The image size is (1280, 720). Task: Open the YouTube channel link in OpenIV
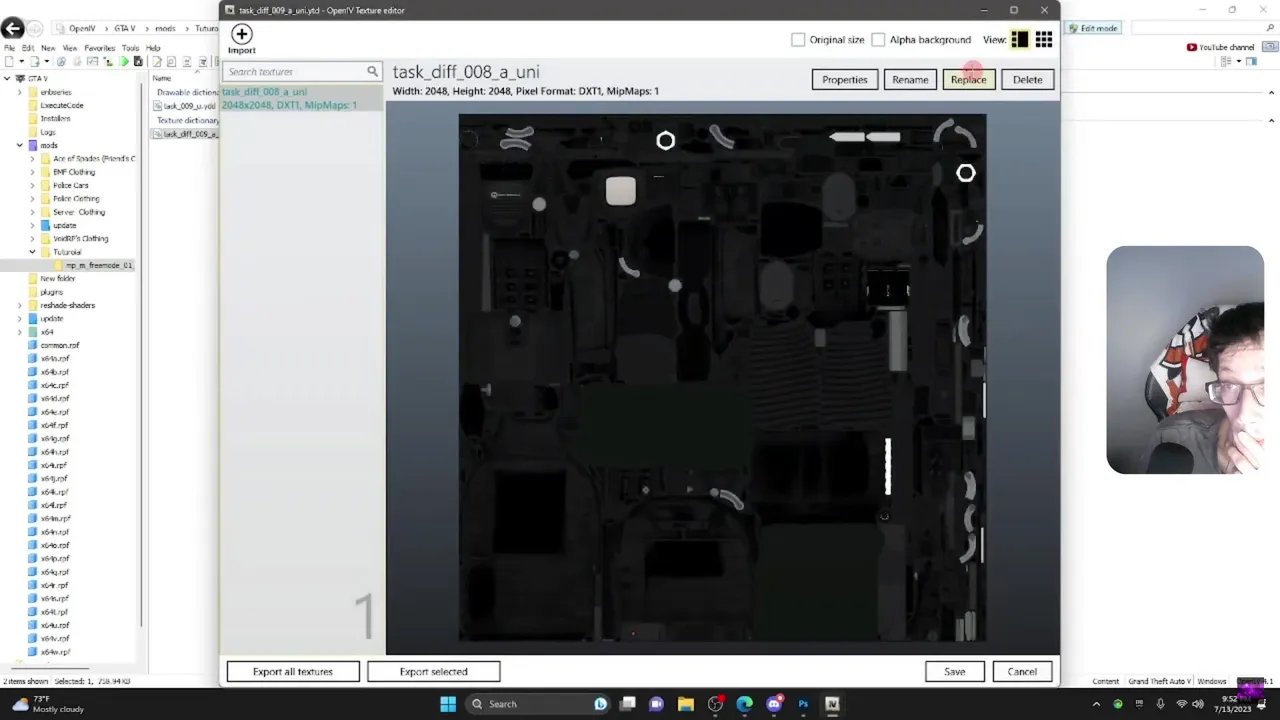point(1220,47)
